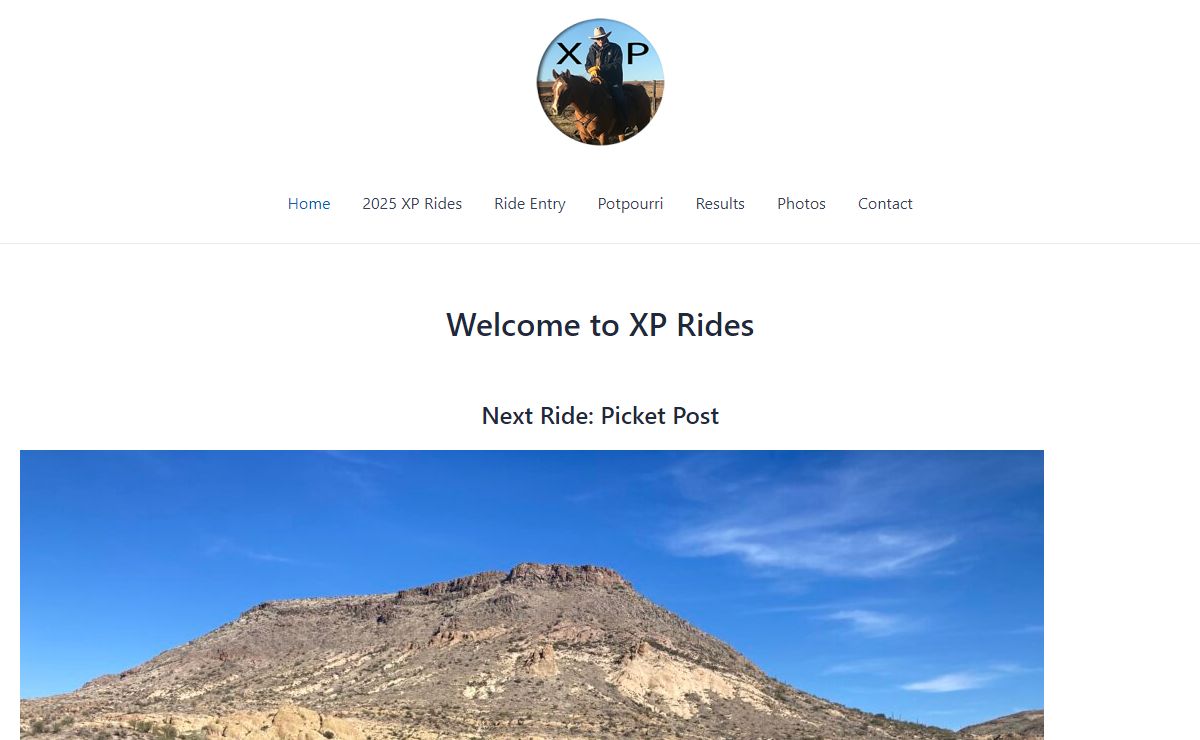Screen dimensions: 1200x740
Task: Open the Photos navigation link
Action: coord(801,204)
